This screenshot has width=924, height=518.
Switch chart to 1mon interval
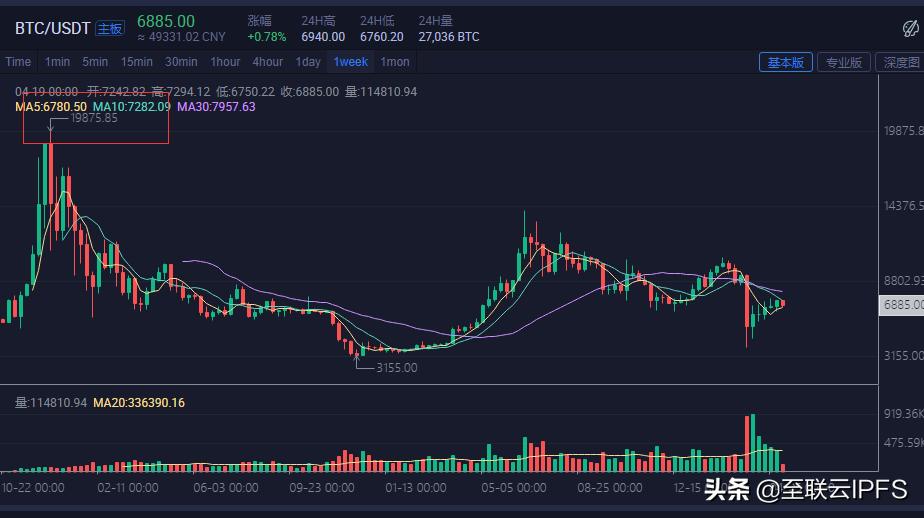(x=395, y=62)
